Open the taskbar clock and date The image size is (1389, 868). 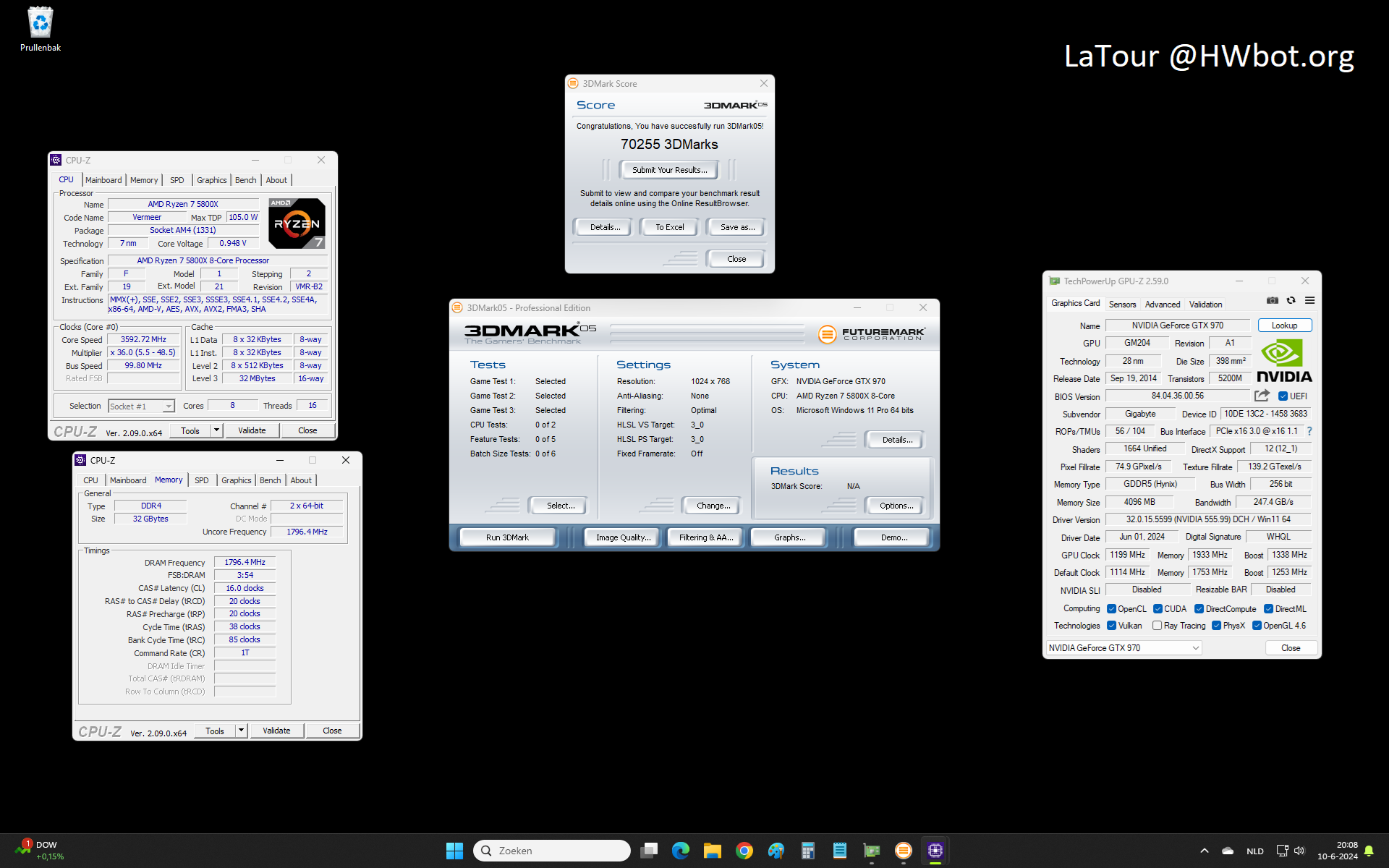[x=1337, y=851]
